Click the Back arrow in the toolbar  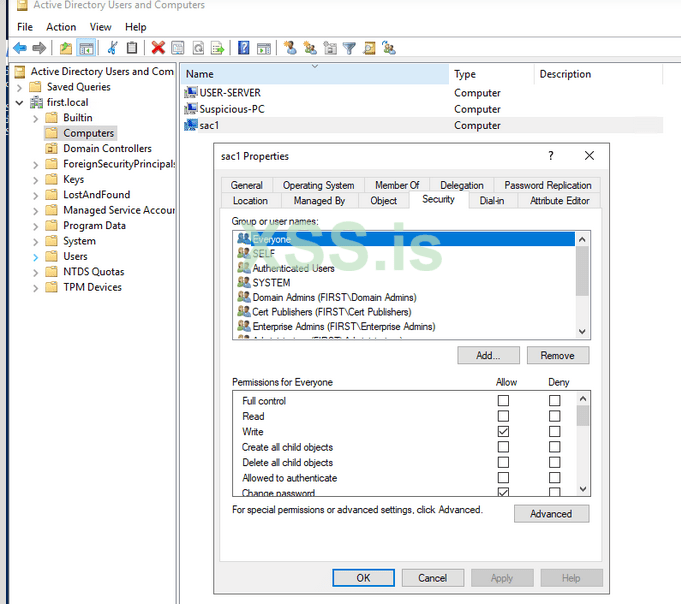pos(20,48)
